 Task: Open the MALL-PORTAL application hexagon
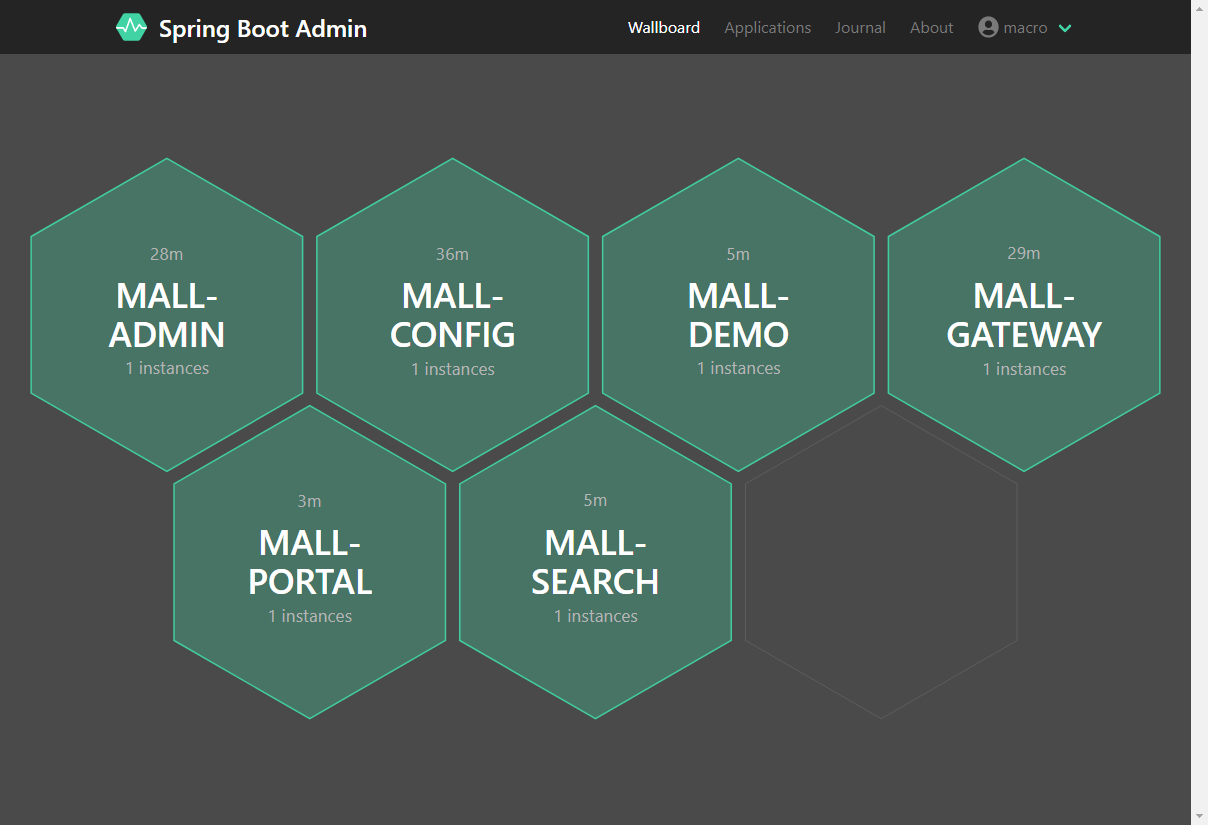[x=310, y=562]
